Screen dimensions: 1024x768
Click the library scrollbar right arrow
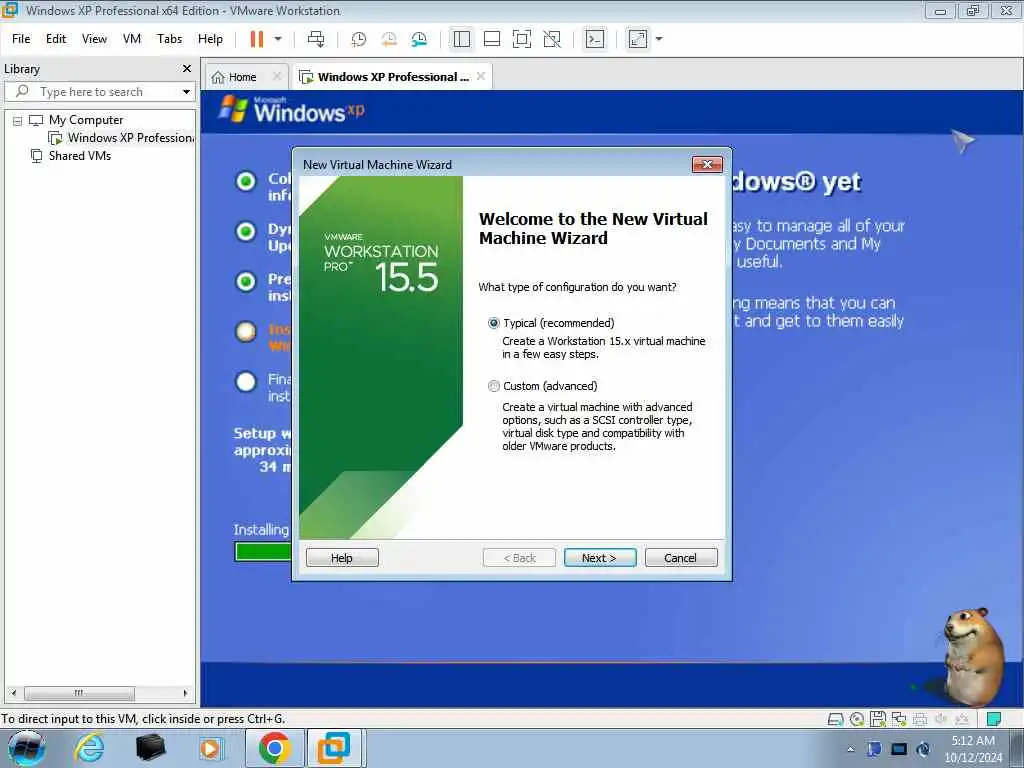tap(185, 693)
